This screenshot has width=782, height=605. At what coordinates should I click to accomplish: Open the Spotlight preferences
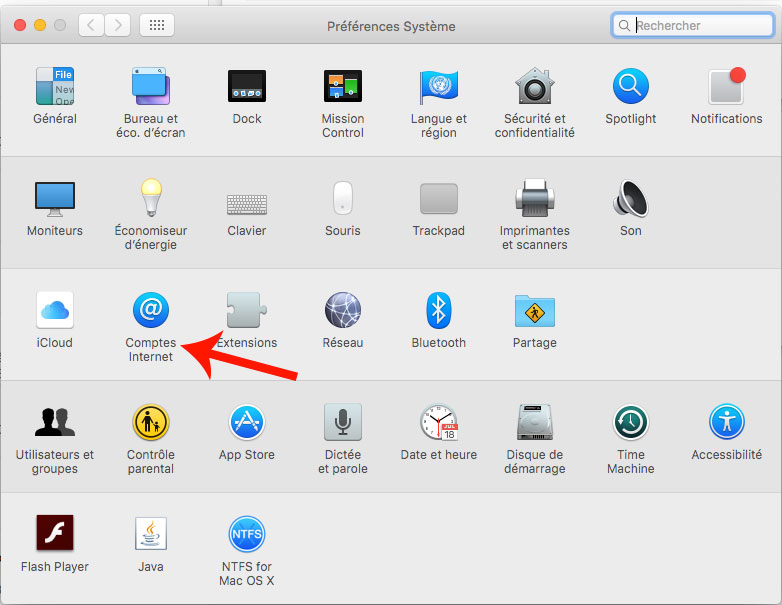pyautogui.click(x=630, y=87)
